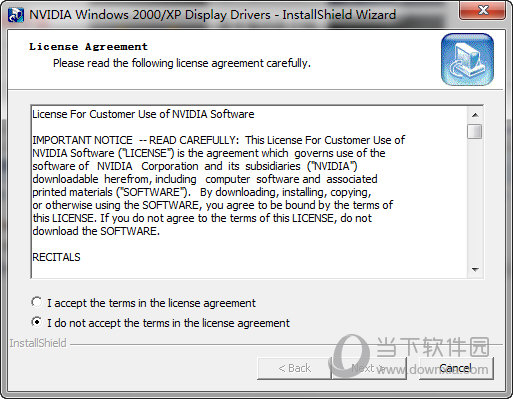513x399 pixels.
Task: Click the NVIDIA installer title bar icon
Action: click(x=16, y=15)
